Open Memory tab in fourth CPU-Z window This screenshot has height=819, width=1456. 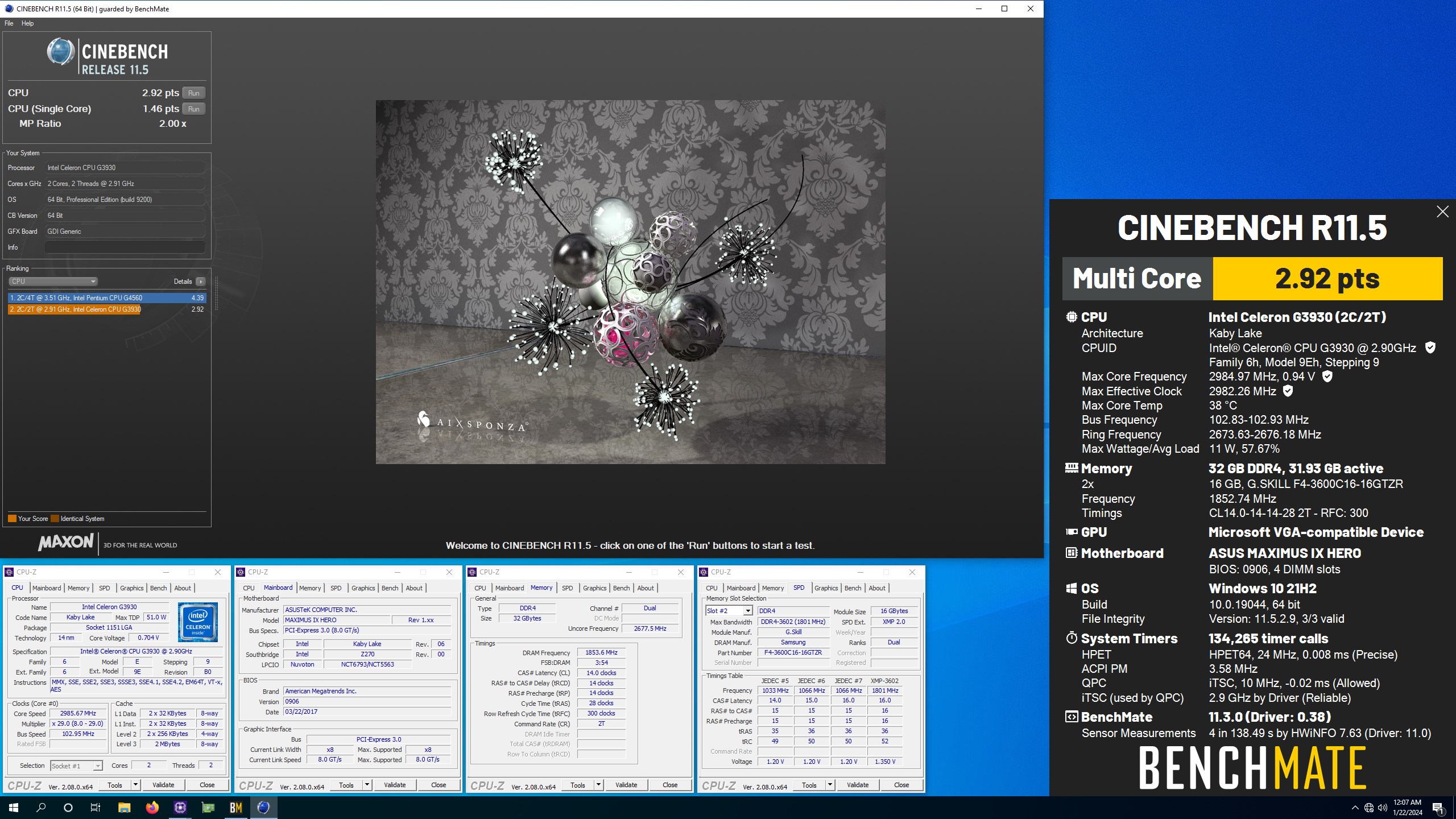coord(773,588)
